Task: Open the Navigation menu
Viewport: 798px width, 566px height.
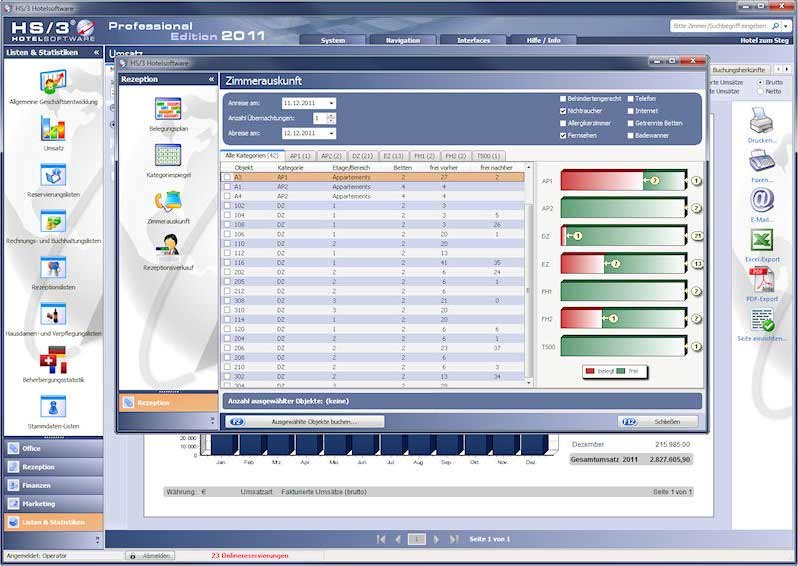Action: (x=403, y=40)
